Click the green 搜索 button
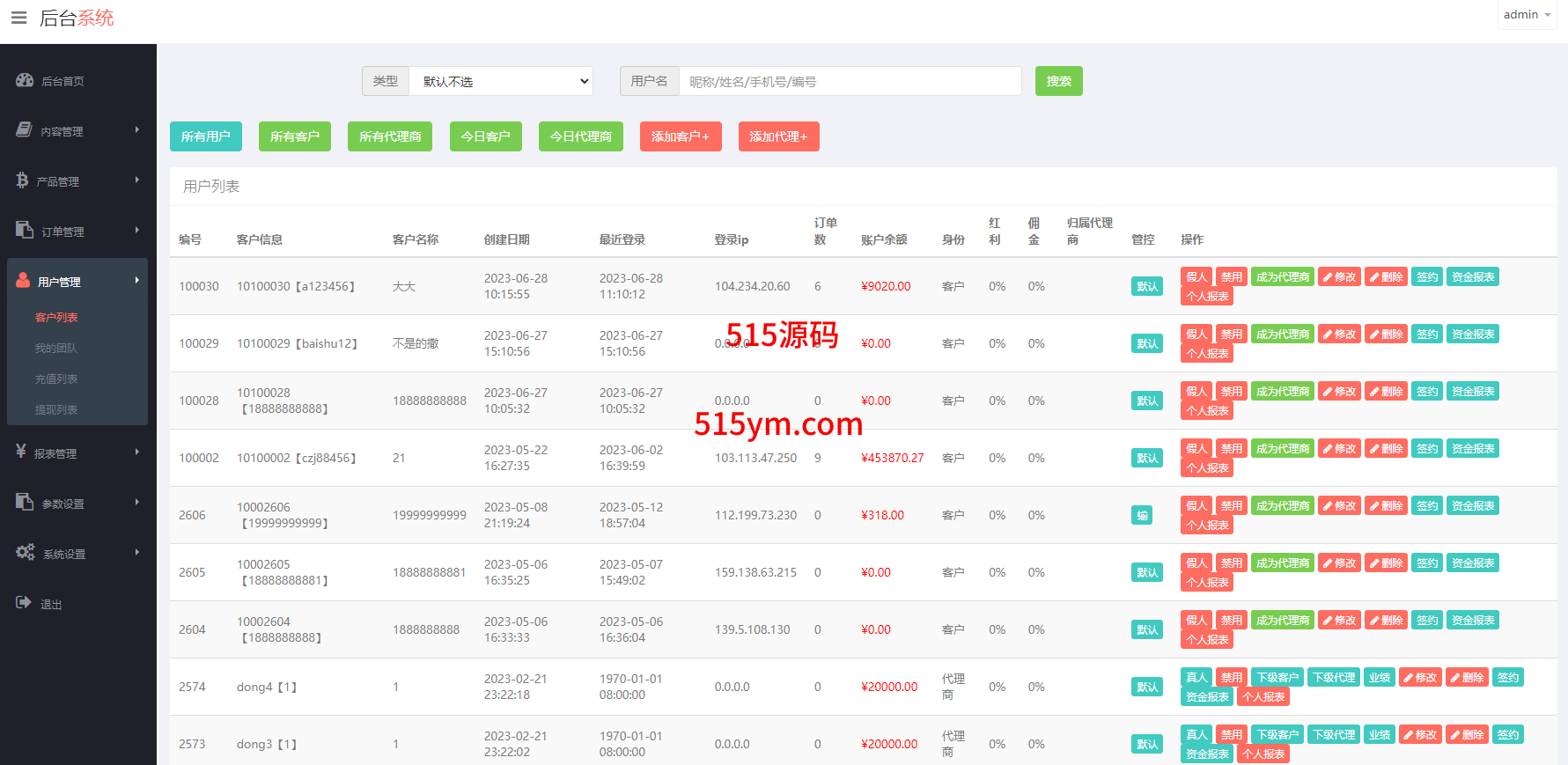The height and width of the screenshot is (765, 1568). pyautogui.click(x=1058, y=82)
